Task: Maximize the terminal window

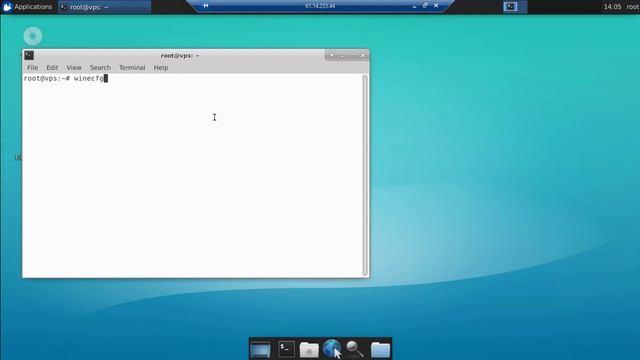Action: tap(353, 55)
